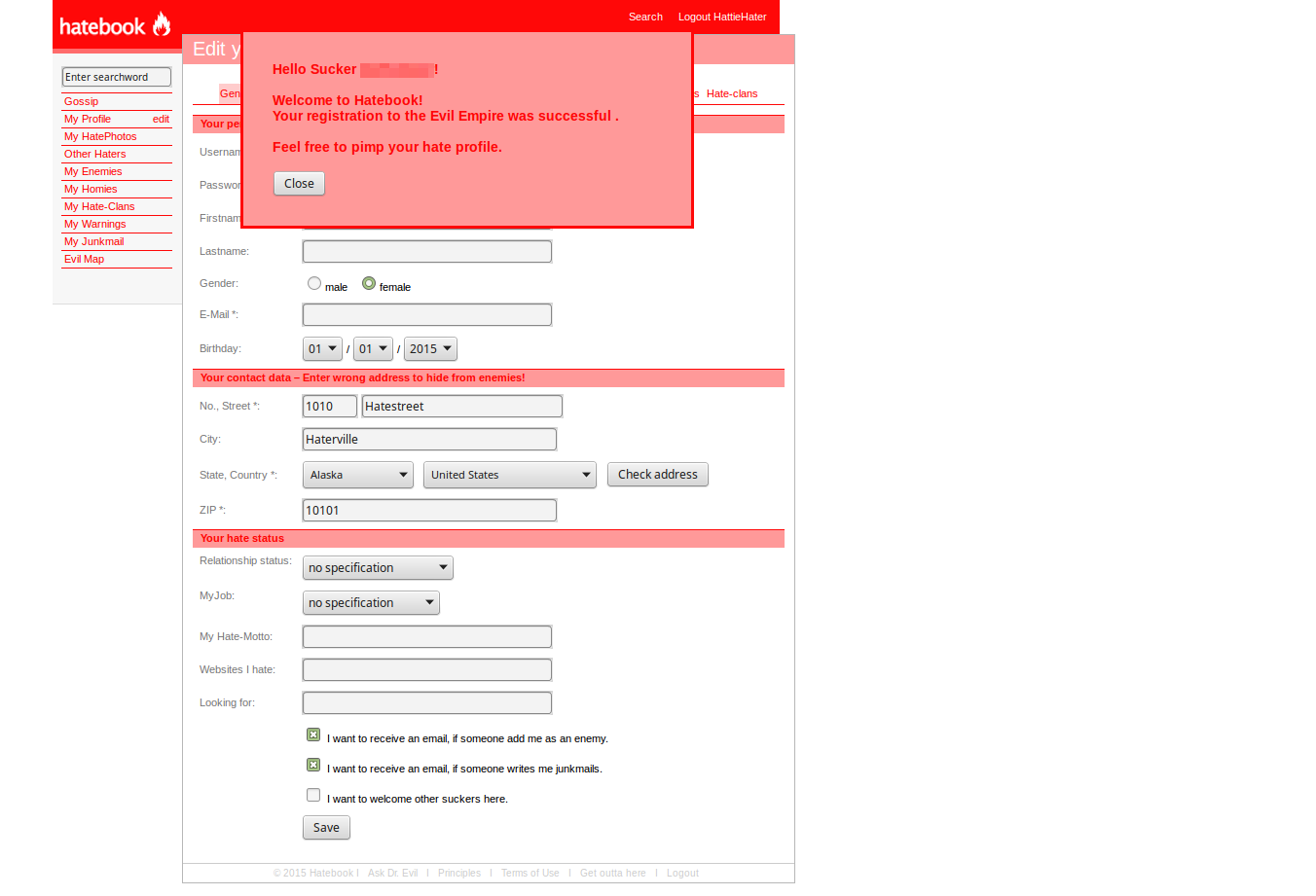The height and width of the screenshot is (896, 1316).
Task: Expand the Relationship status dropdown
Action: [378, 567]
